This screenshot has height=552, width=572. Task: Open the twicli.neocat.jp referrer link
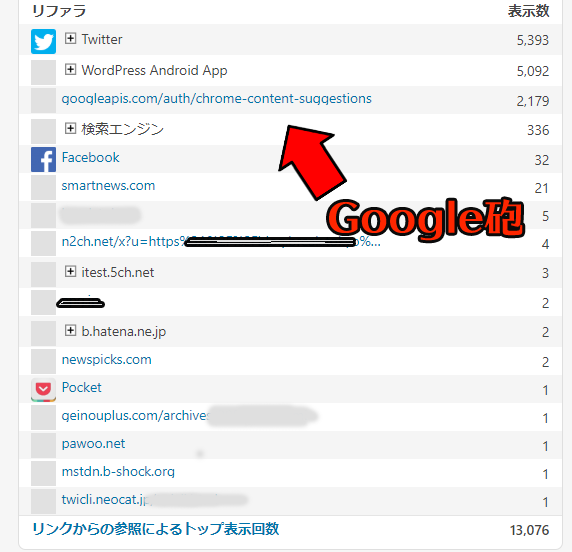[106, 499]
